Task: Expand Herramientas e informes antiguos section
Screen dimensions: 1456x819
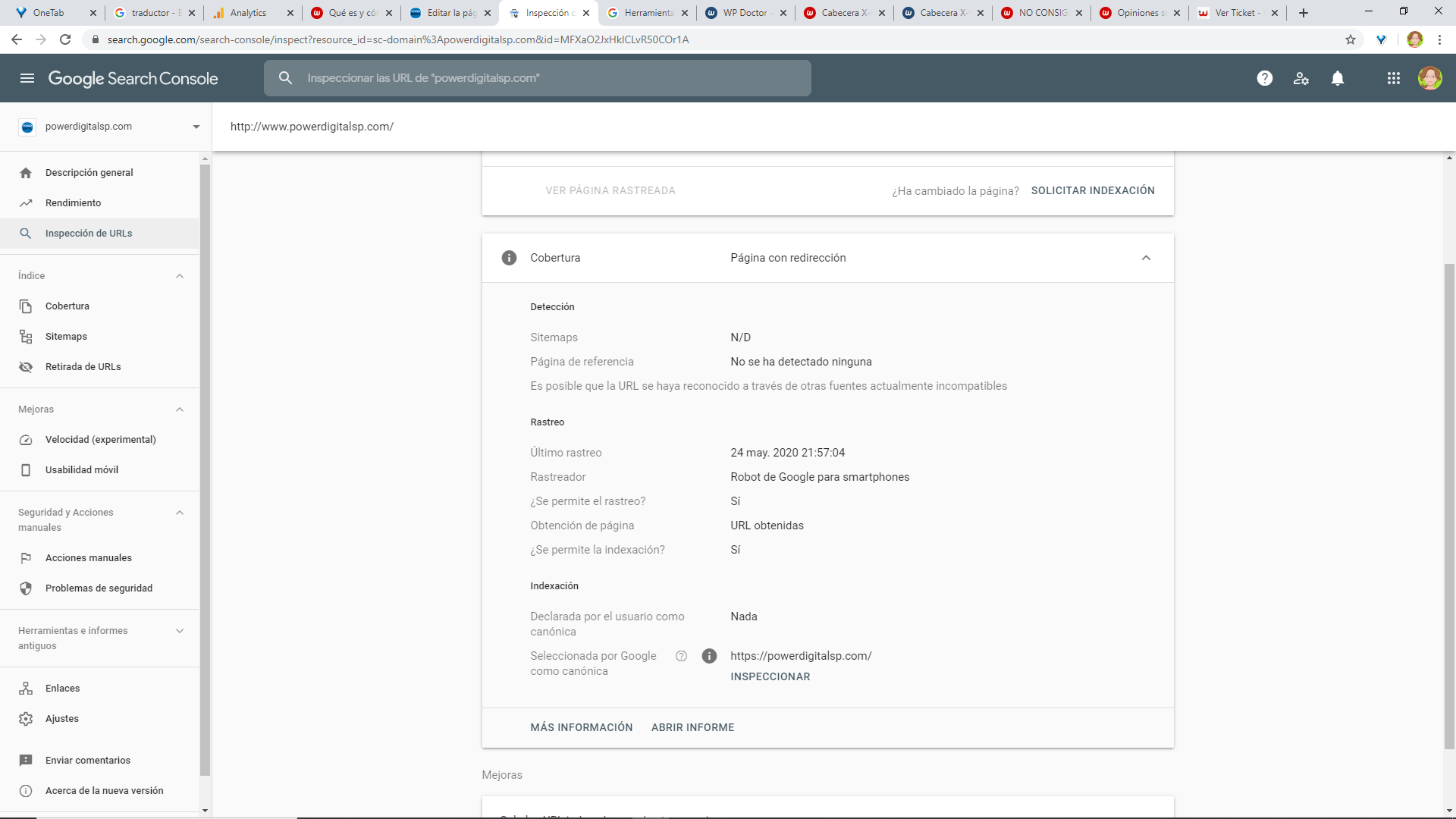Action: pyautogui.click(x=180, y=631)
